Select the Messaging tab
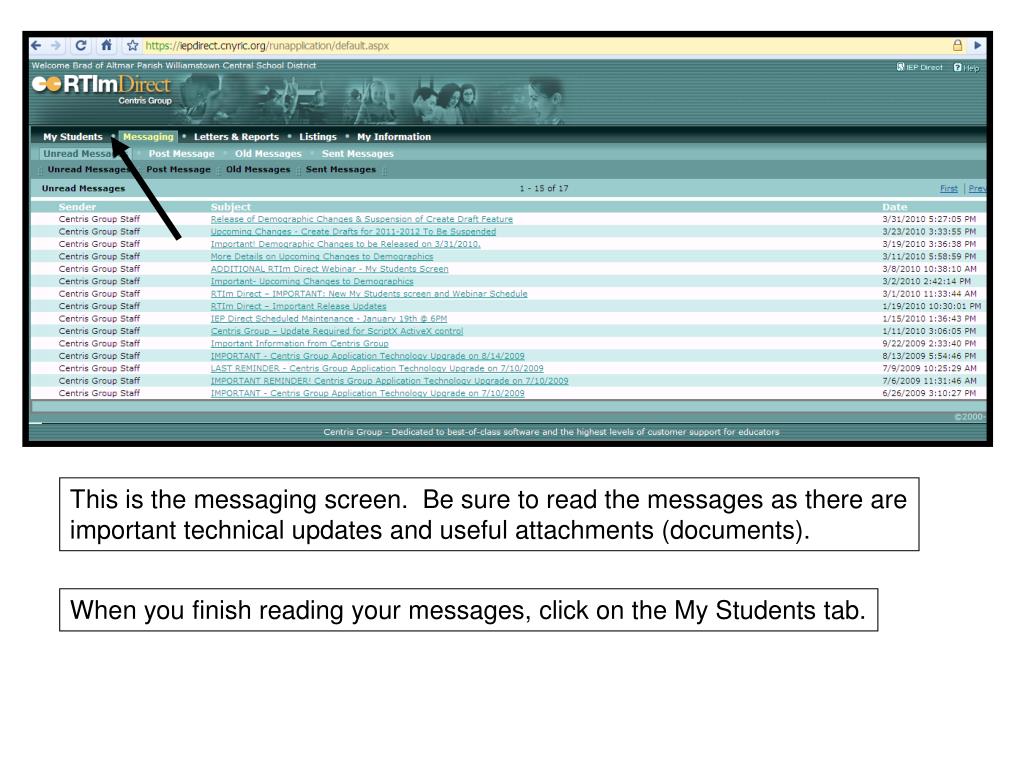 point(148,136)
